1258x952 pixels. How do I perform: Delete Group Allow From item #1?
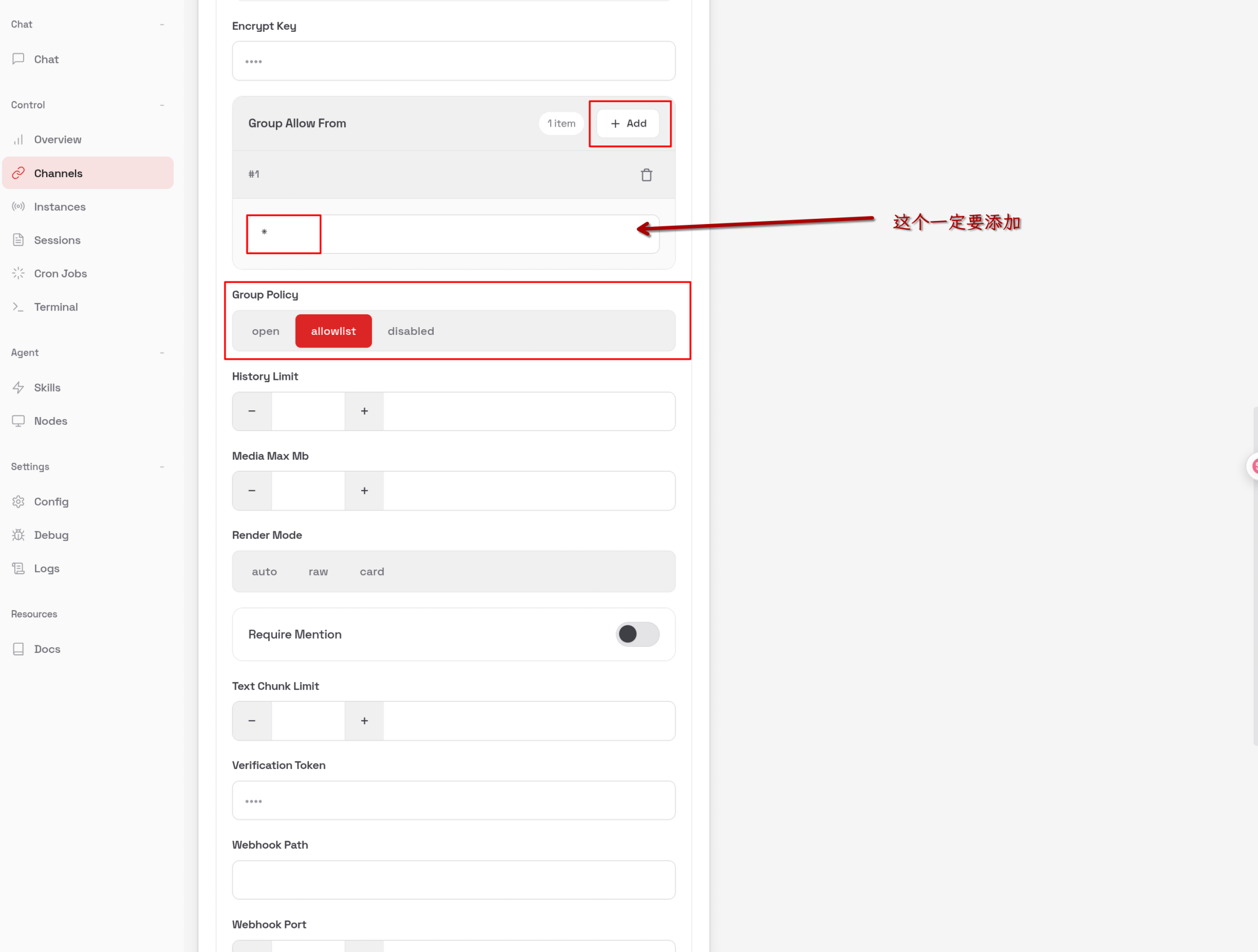point(646,175)
